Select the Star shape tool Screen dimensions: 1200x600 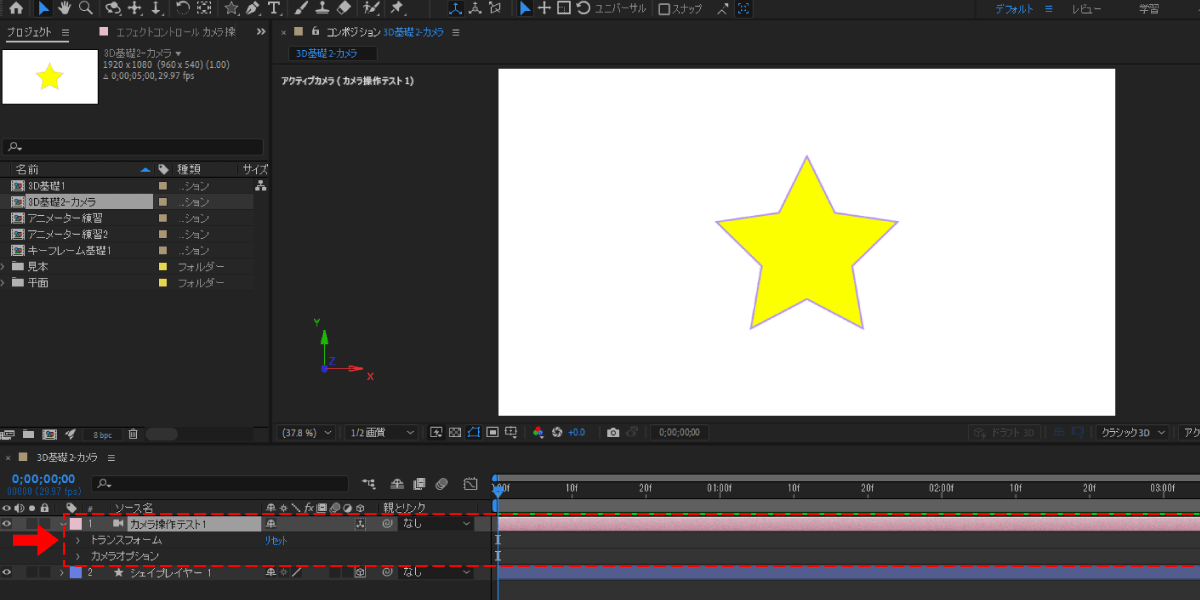pos(231,9)
